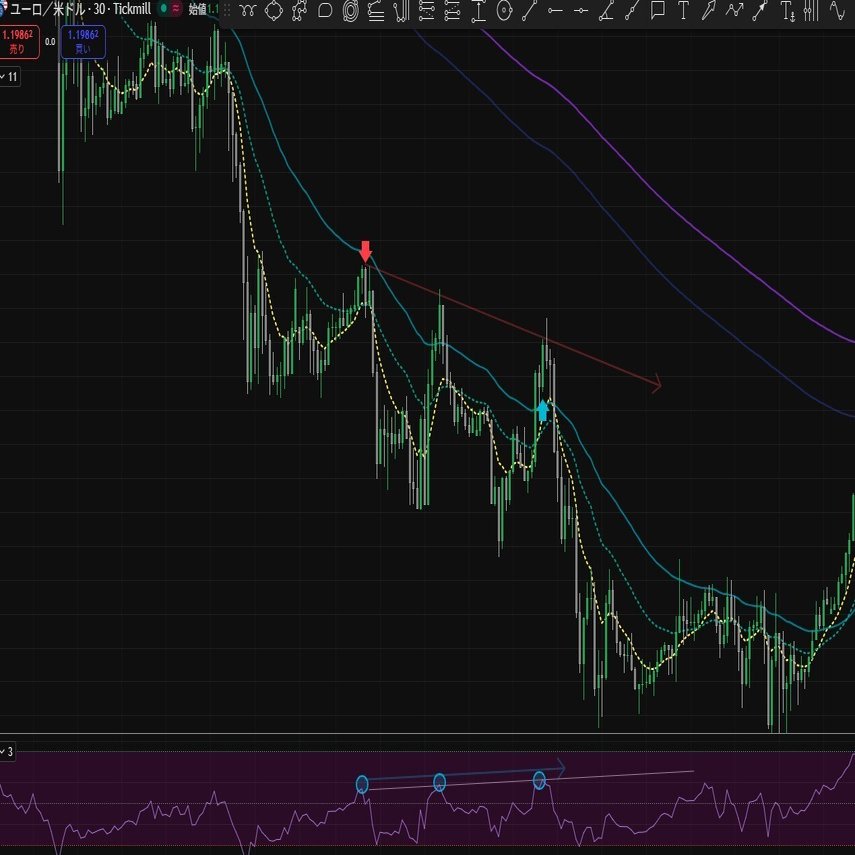The width and height of the screenshot is (855, 855).
Task: Select the double curve drawing tool
Action: tap(248, 10)
